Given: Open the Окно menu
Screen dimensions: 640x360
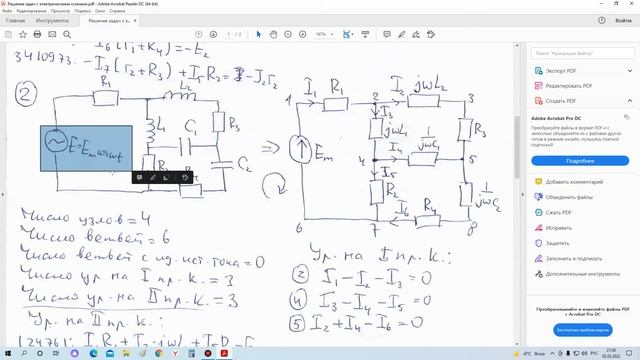Looking at the screenshot, I should coord(100,11).
